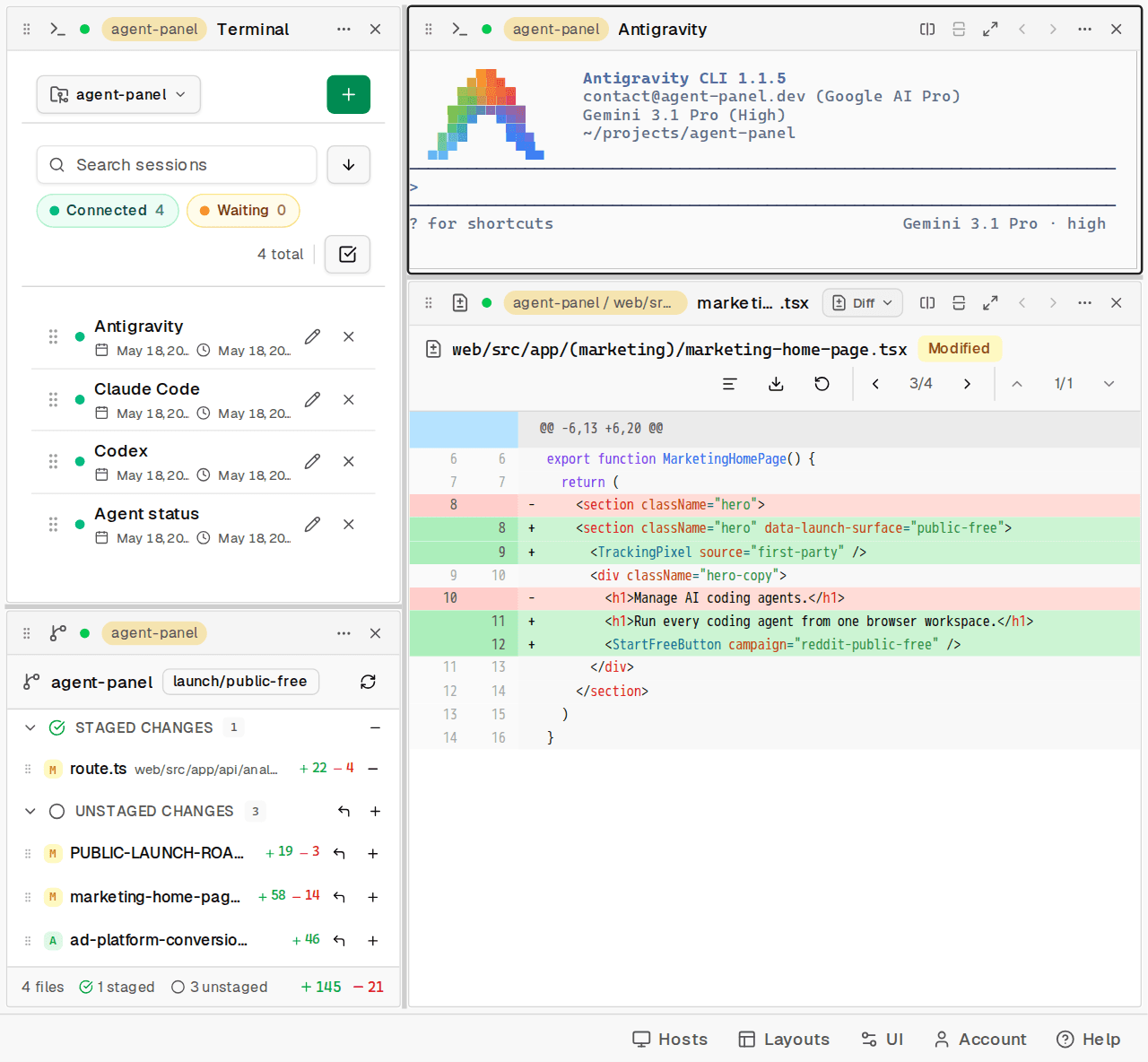Open Antigravity panel more options menu
Viewport: 1148px width, 1062px height.
pyautogui.click(x=1085, y=30)
